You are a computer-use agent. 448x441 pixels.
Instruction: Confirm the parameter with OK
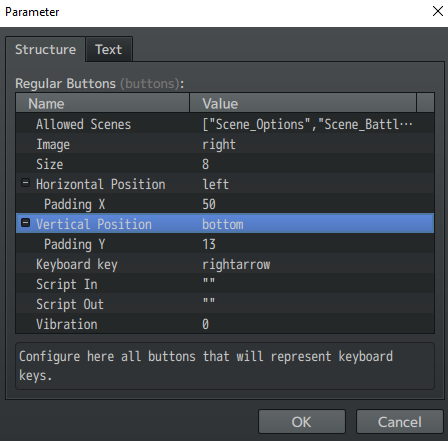[x=302, y=422]
